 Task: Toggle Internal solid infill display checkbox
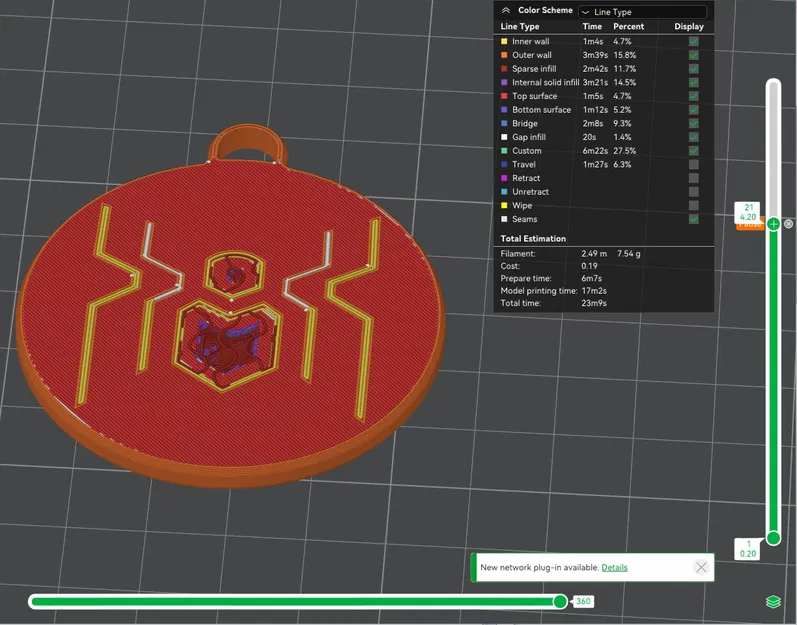(693, 82)
